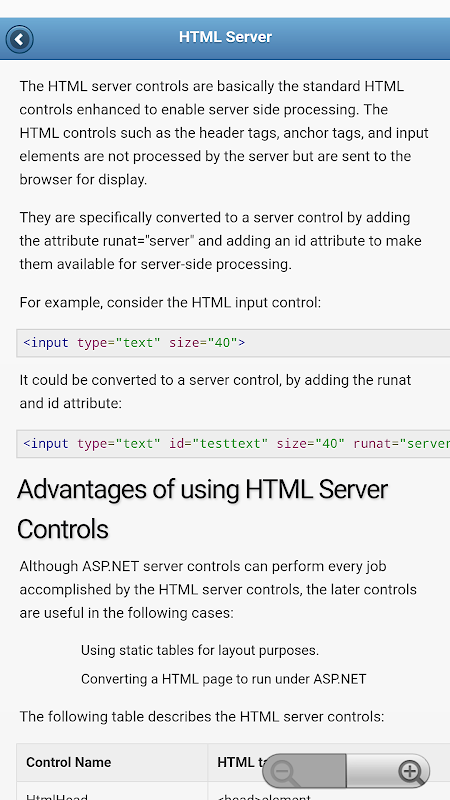Click the "For example, consider" sentence
450x800 pixels.
[x=170, y=303]
